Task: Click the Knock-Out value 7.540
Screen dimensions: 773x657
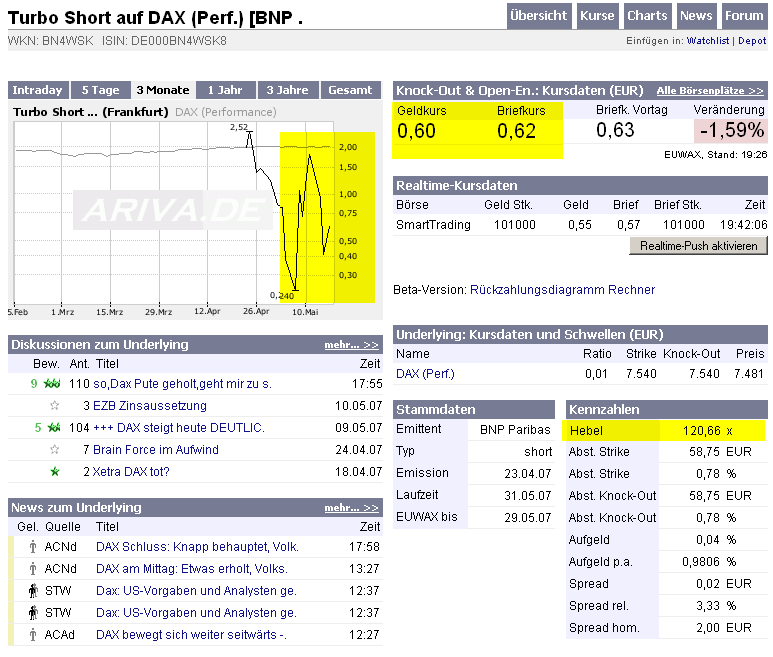Action: 704,374
